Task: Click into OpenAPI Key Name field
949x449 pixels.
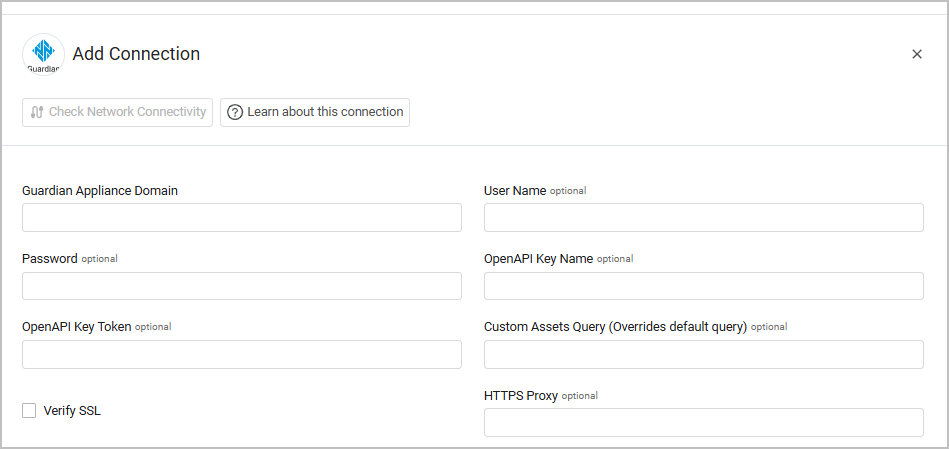Action: (703, 286)
